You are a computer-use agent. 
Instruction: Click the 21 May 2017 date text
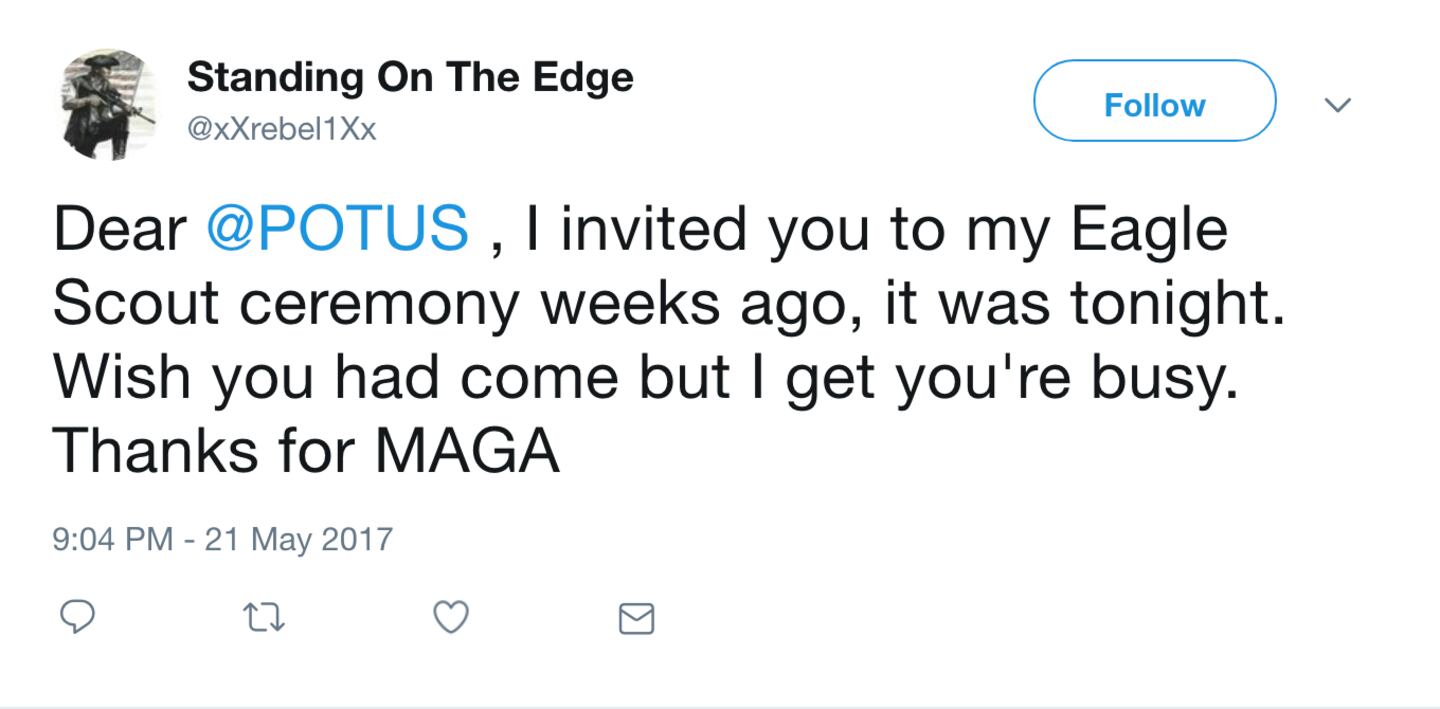[x=299, y=540]
